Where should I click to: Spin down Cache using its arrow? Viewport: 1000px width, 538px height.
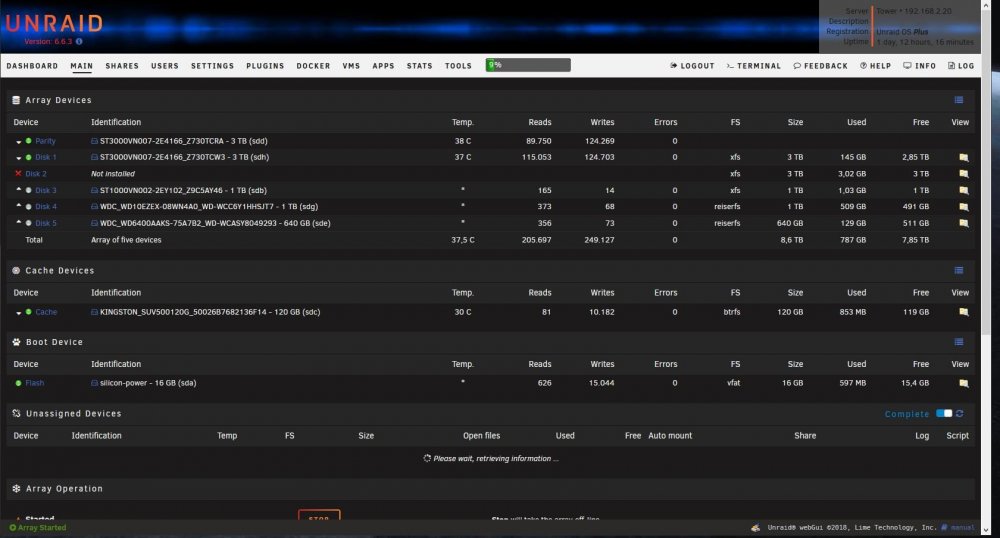coord(18,313)
